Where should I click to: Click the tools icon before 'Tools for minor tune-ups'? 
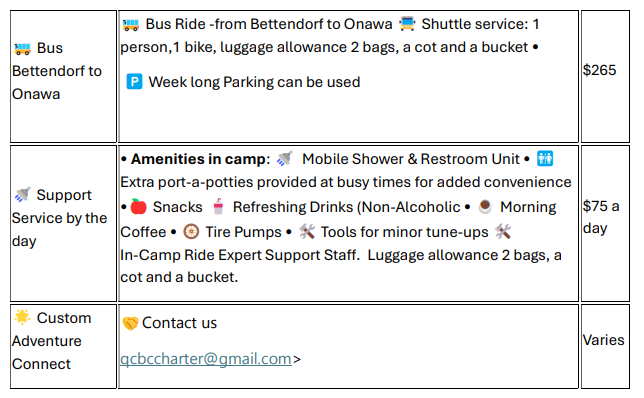click(307, 232)
